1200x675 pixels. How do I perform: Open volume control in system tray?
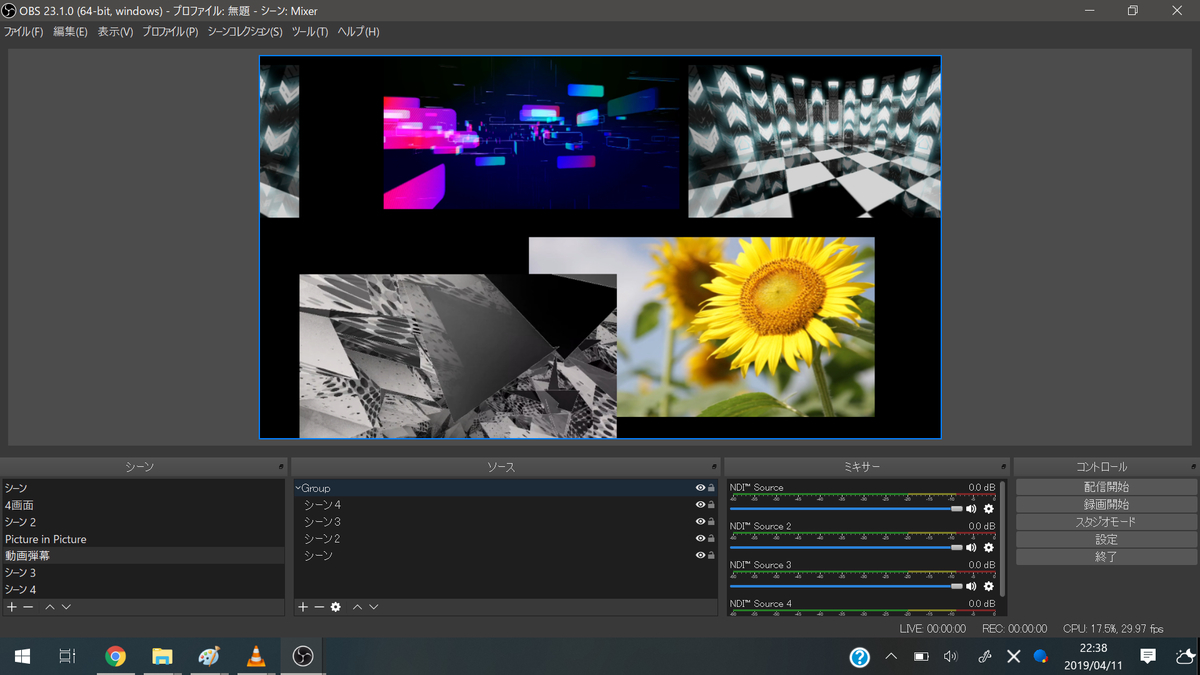coord(950,656)
